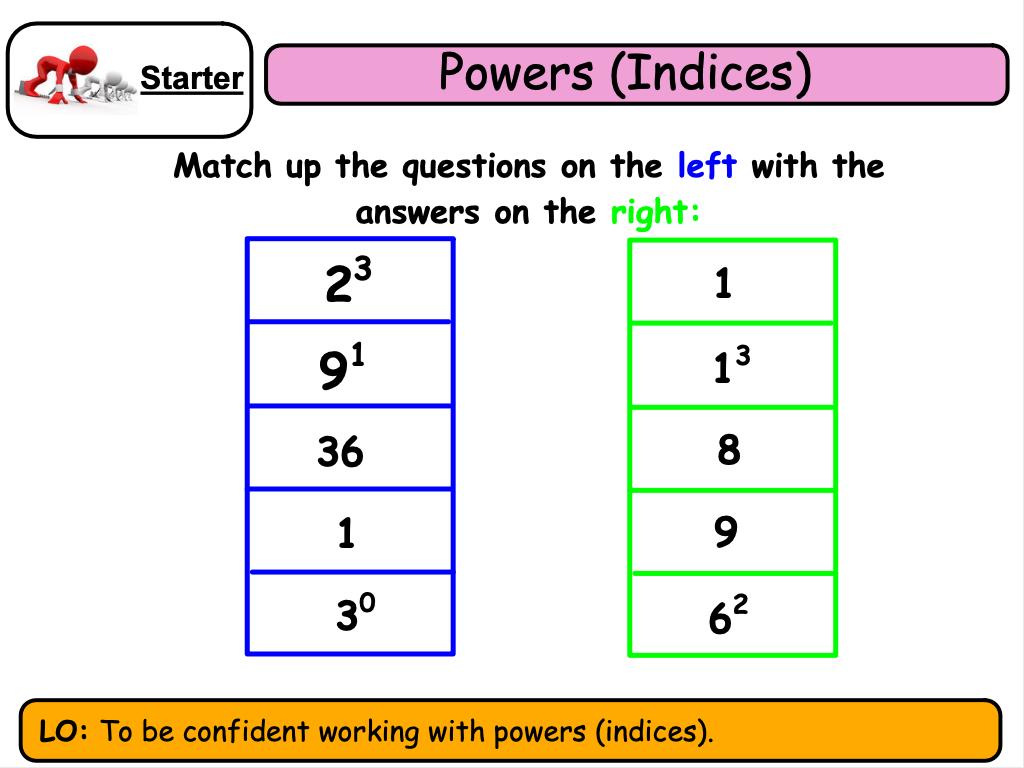
Task: Click the blue word "left"
Action: 707,166
